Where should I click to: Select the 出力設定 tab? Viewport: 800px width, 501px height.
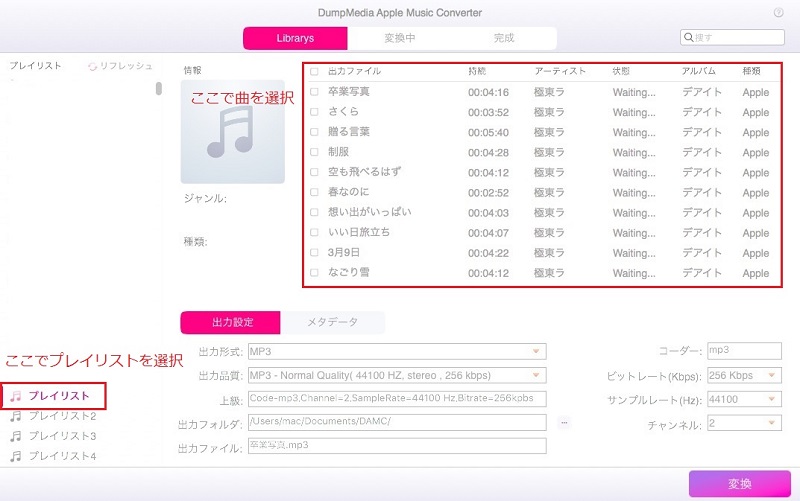click(x=231, y=322)
